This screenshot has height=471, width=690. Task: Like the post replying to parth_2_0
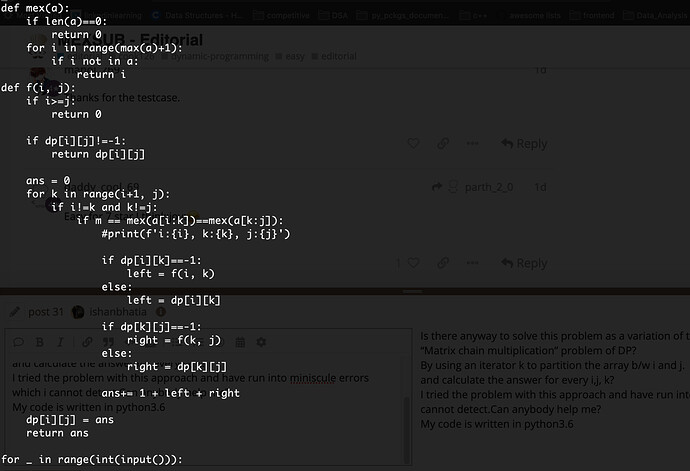pos(413,263)
